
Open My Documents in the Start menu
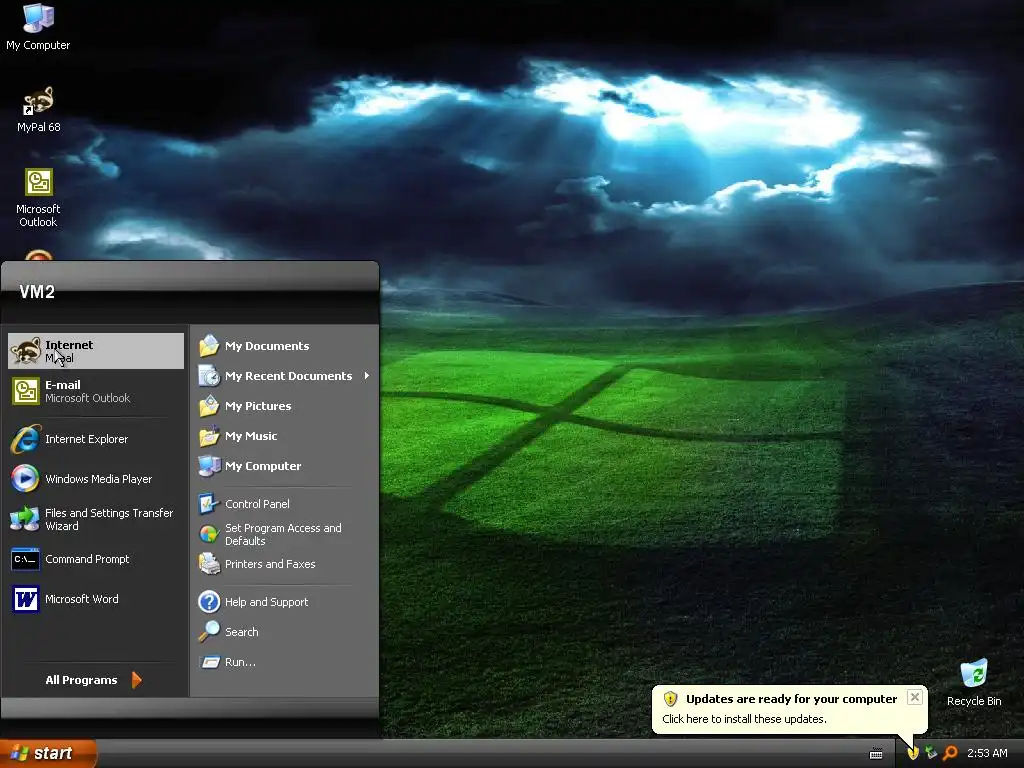(x=285, y=346)
